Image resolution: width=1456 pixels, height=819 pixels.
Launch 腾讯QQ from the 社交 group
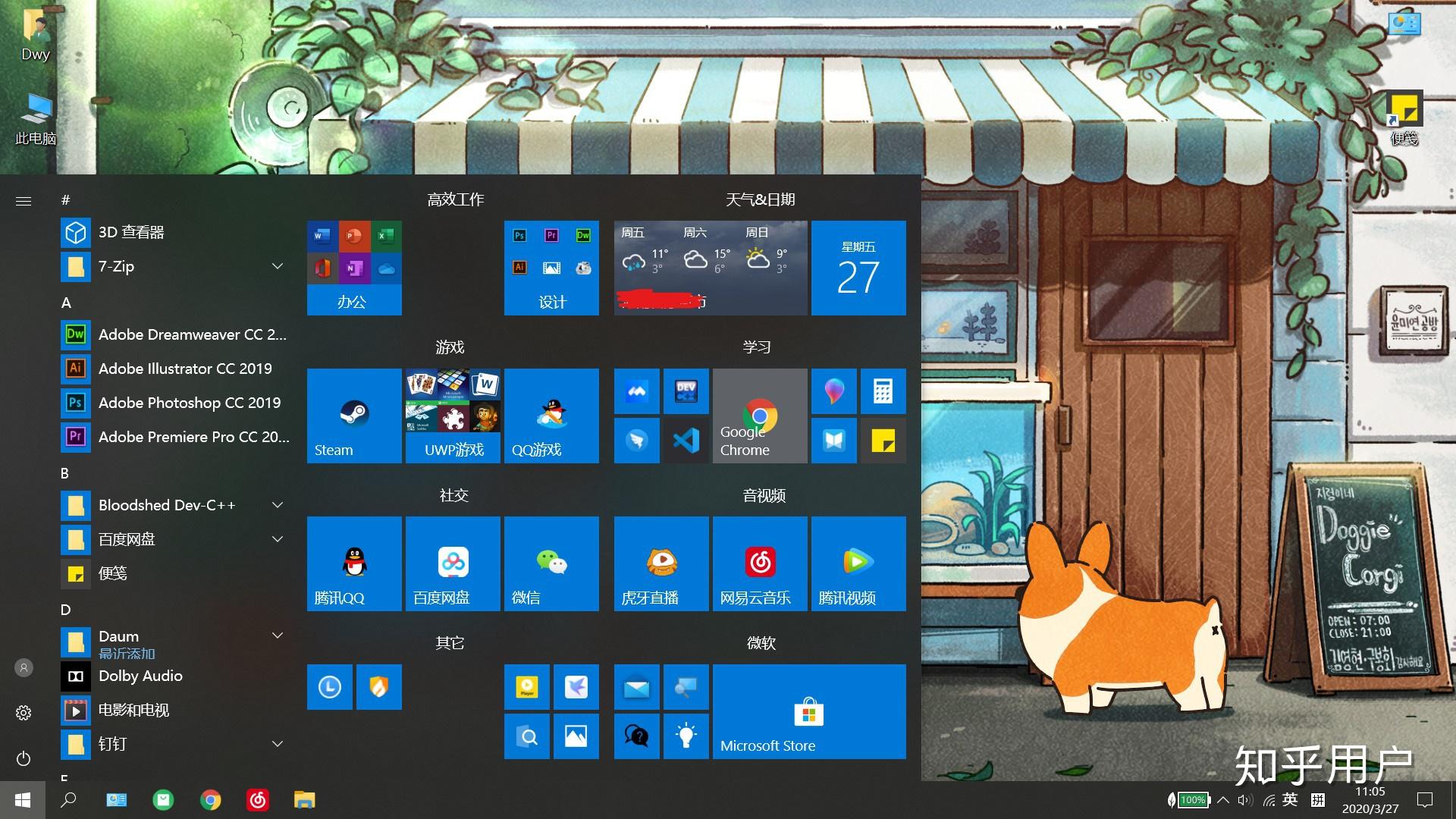click(354, 563)
